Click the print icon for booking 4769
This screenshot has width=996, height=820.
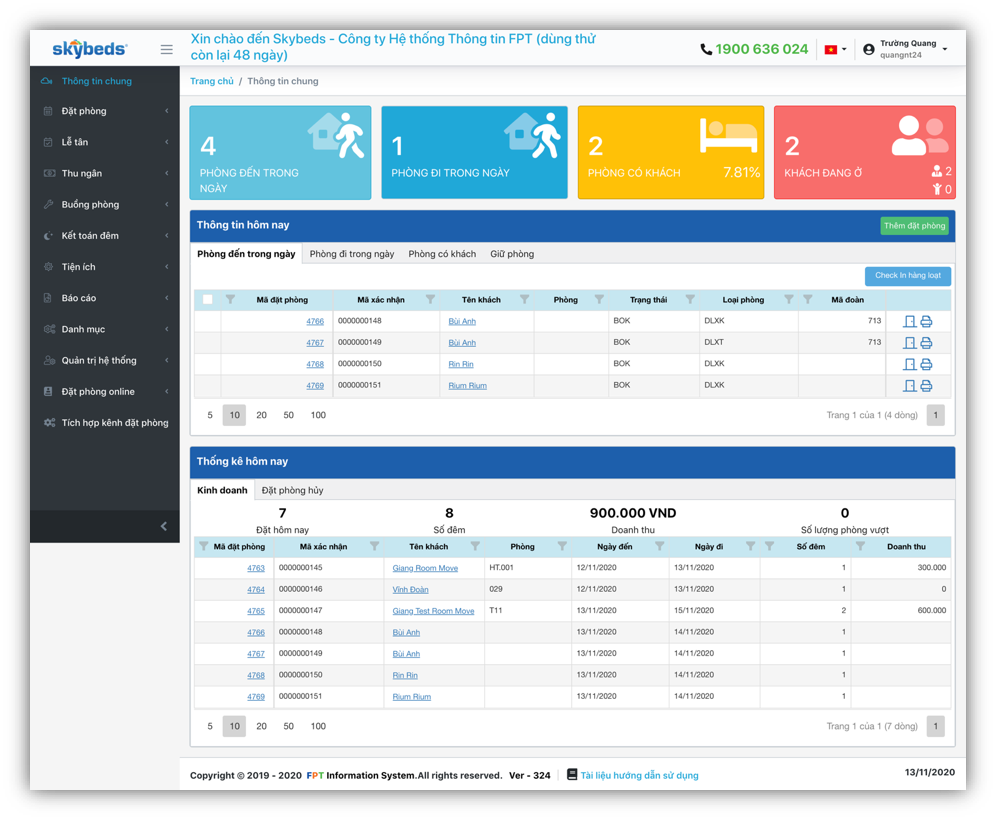[926, 386]
